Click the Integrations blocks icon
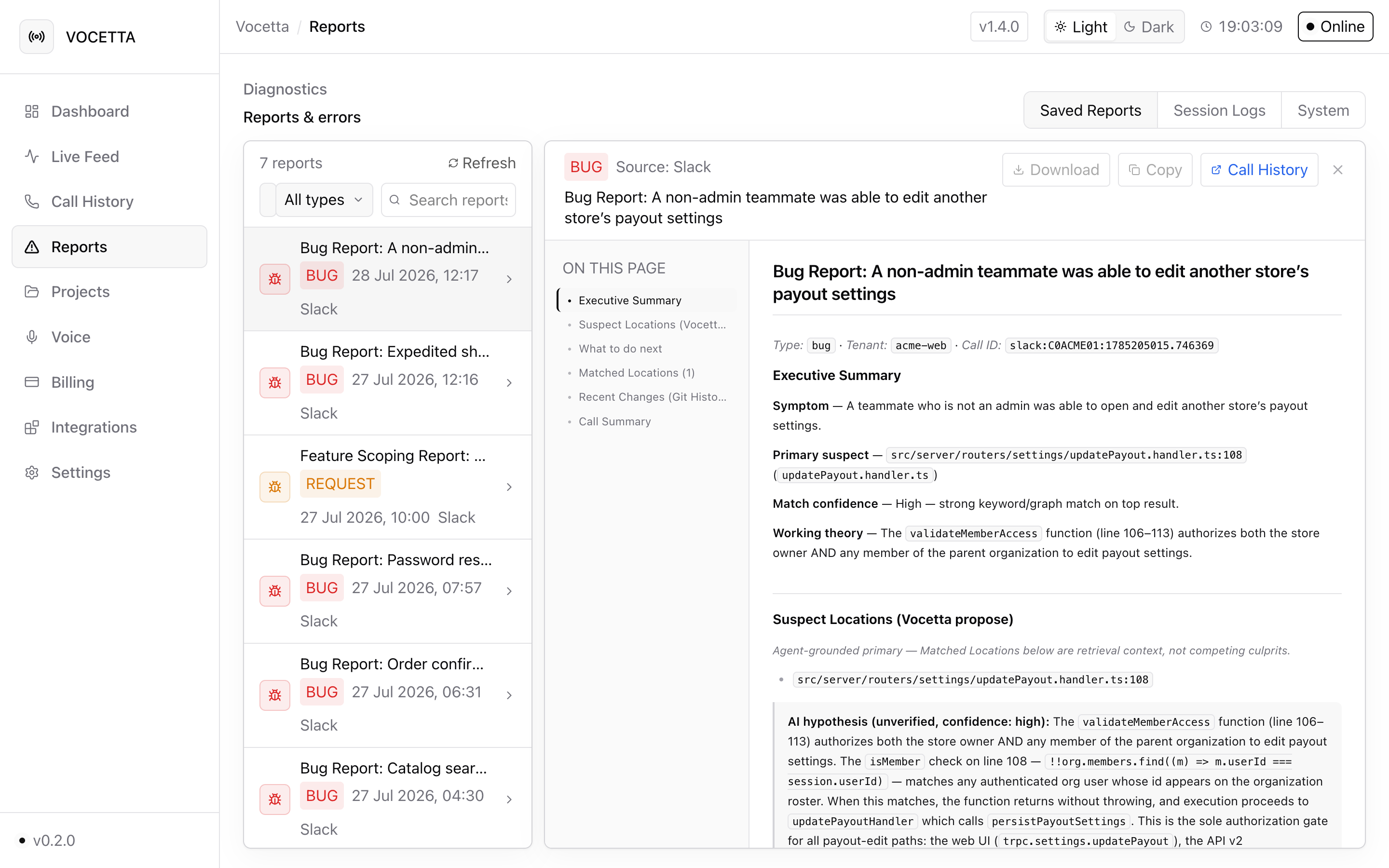The height and width of the screenshot is (868, 1389). (32, 427)
